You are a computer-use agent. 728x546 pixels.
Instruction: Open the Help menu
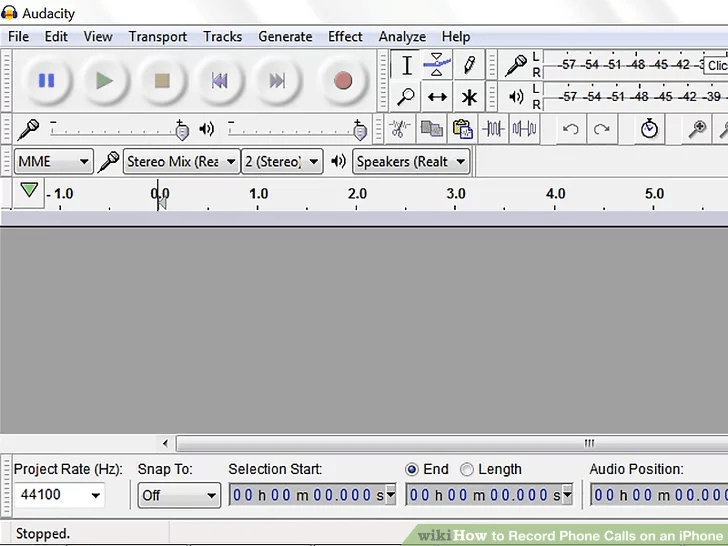(x=455, y=37)
